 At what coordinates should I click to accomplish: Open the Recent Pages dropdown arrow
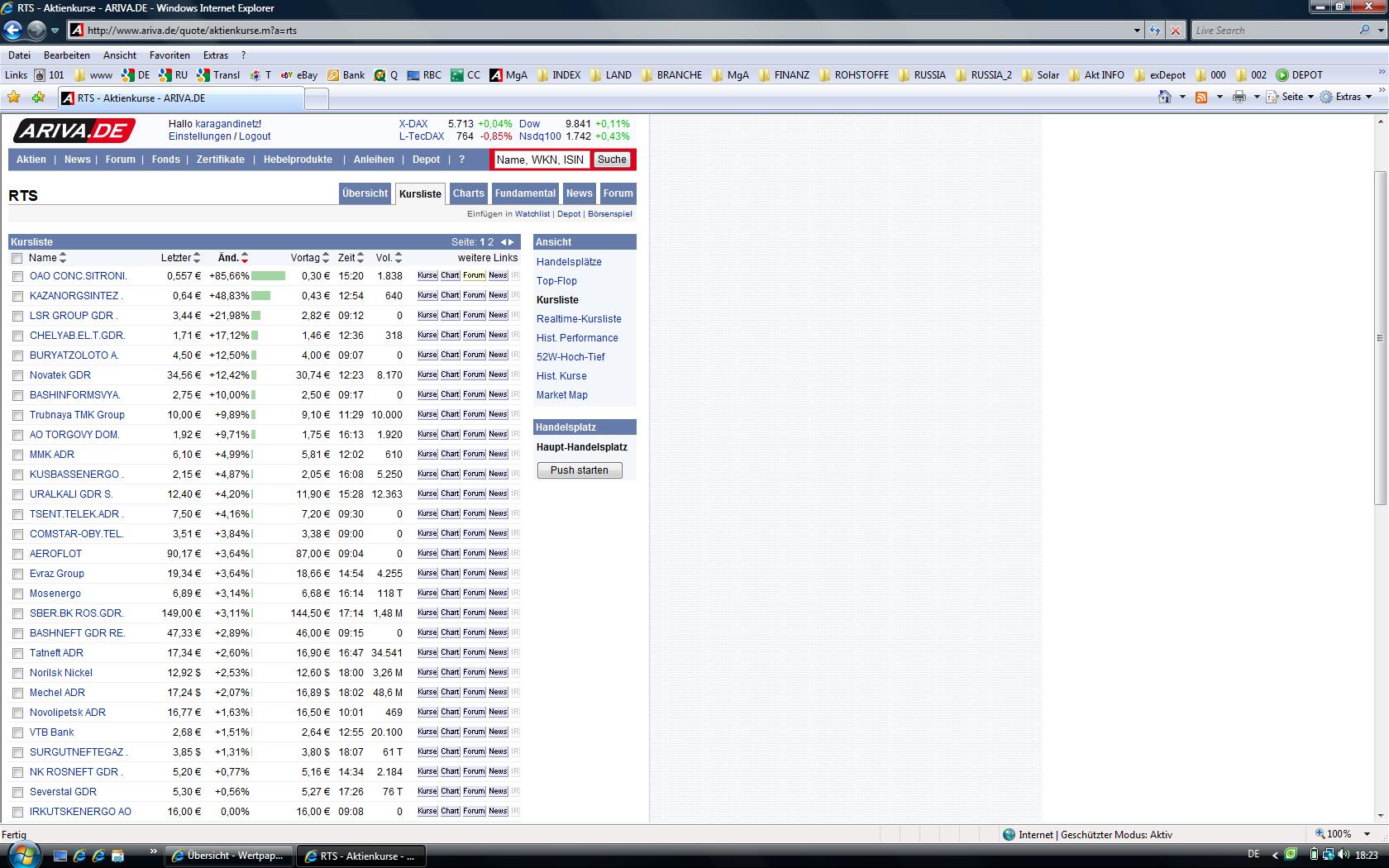point(55,31)
